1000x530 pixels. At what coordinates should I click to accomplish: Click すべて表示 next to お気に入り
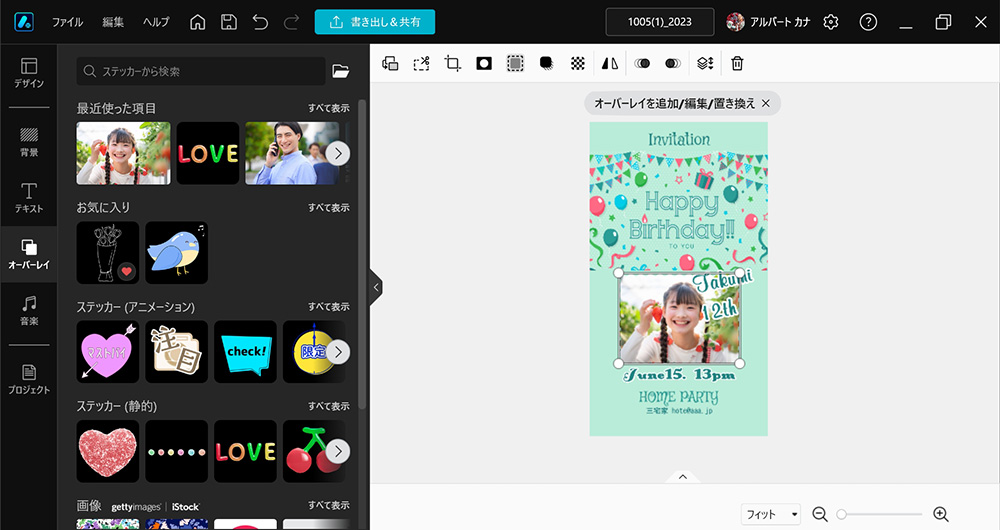tap(328, 207)
